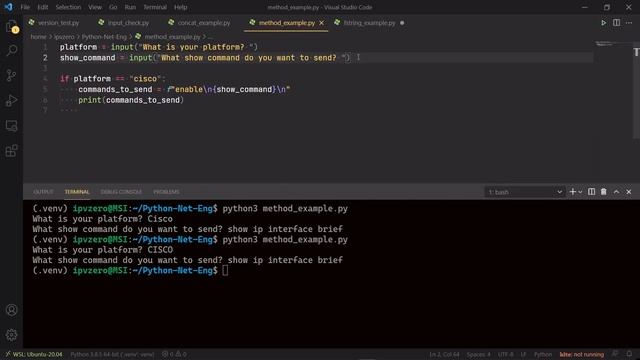Click the ipvzero breadcrumb segment

[64, 37]
